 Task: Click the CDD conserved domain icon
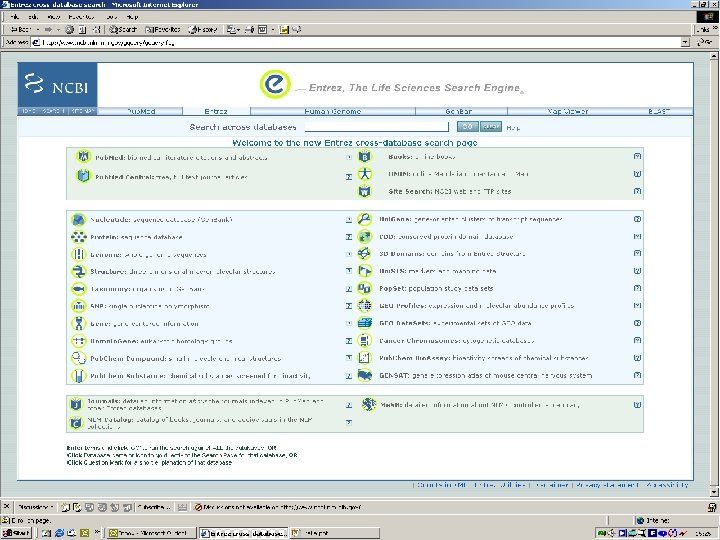point(365,236)
